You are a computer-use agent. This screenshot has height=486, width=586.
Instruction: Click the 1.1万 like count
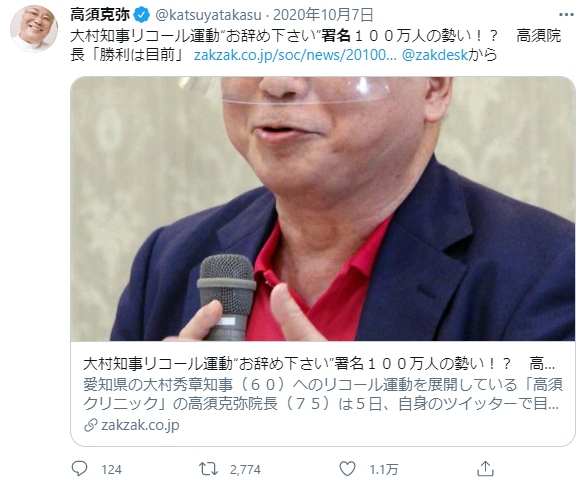pos(383,469)
